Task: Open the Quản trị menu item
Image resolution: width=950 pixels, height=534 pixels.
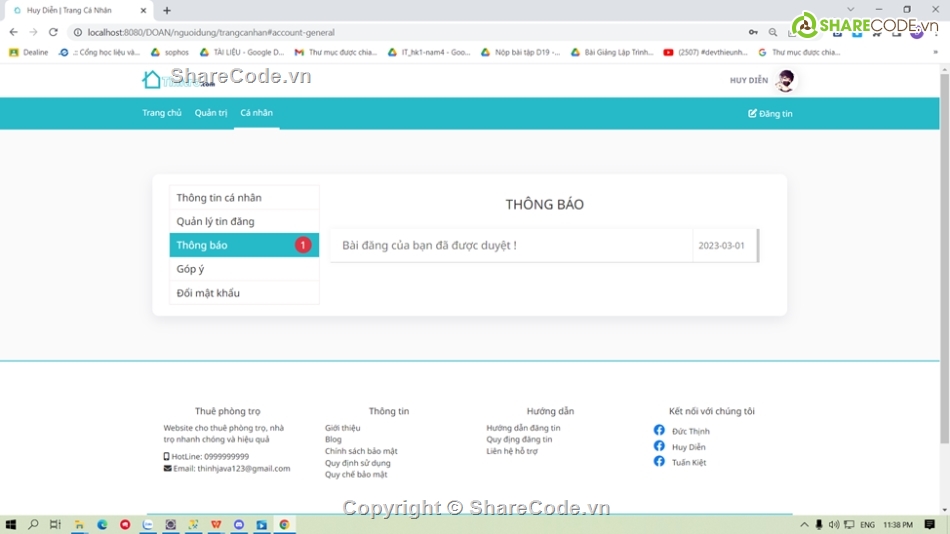Action: click(211, 113)
